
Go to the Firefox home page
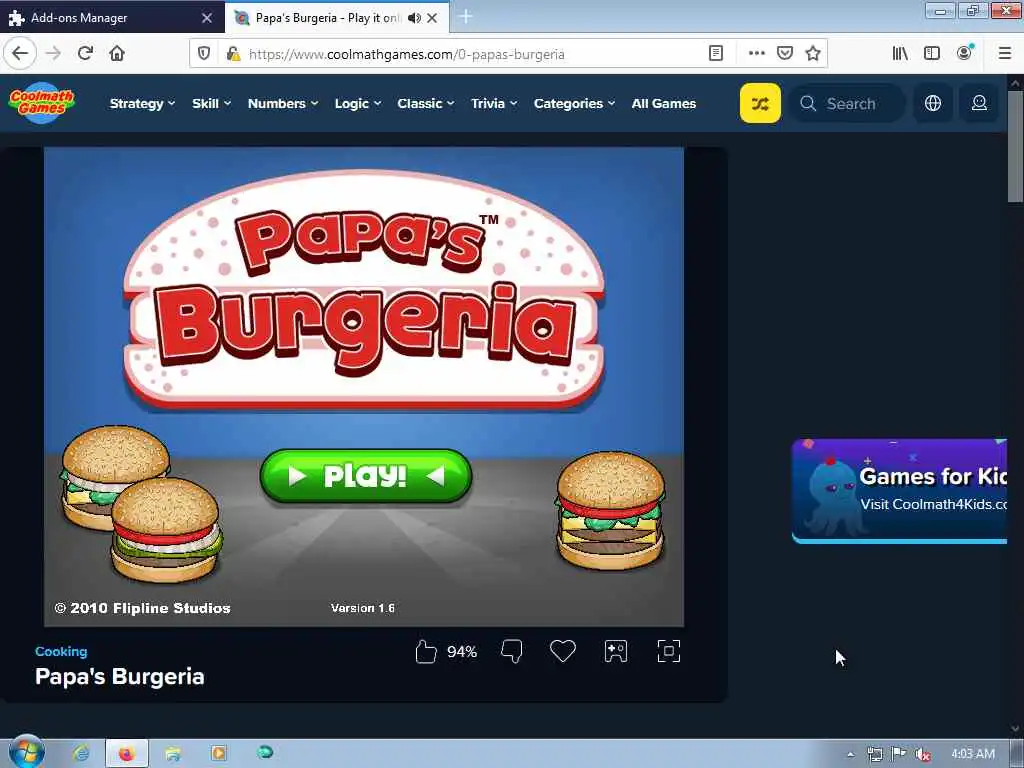[117, 53]
